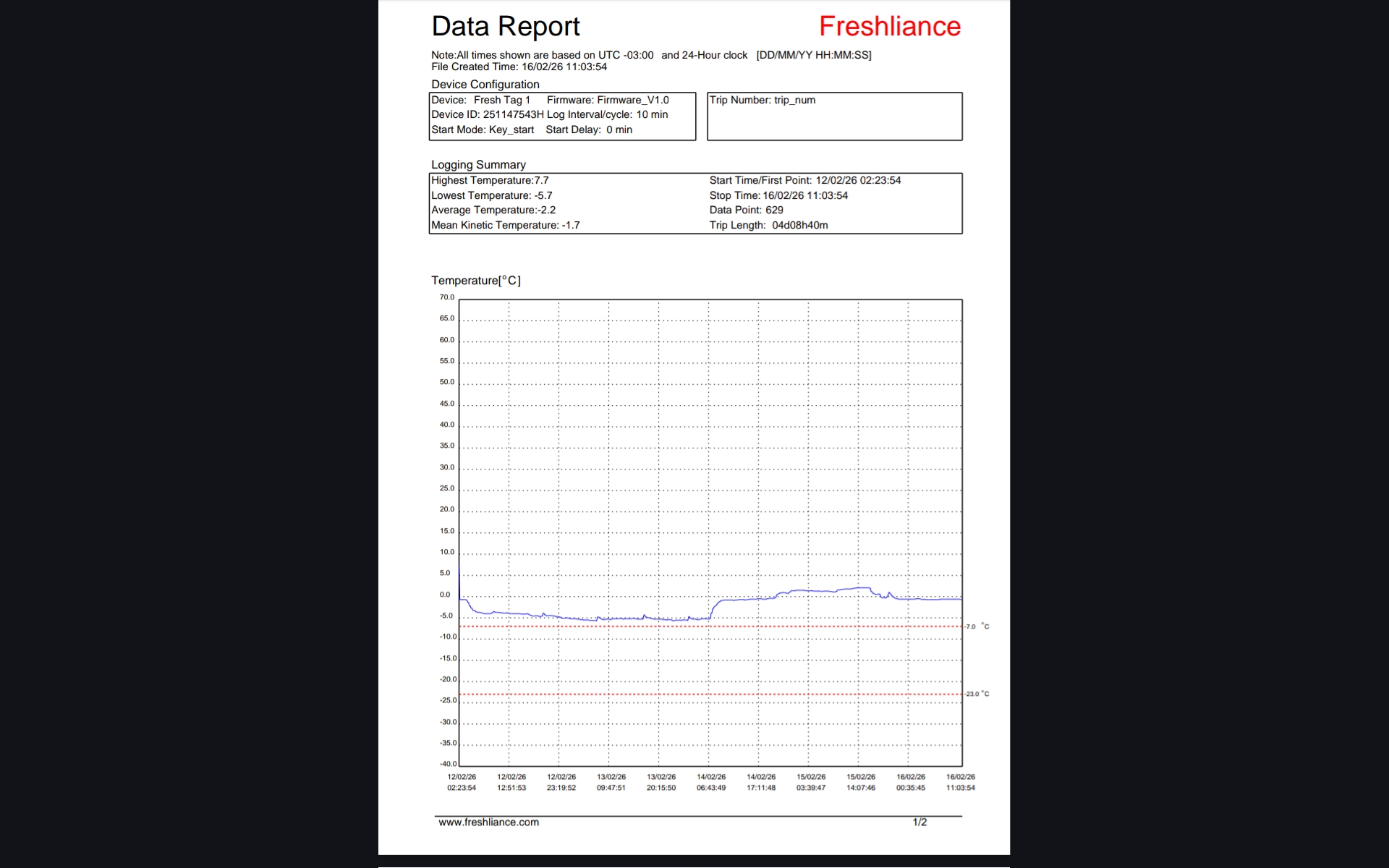Click the 16/02/26 11:03:54 axis label

960,782
